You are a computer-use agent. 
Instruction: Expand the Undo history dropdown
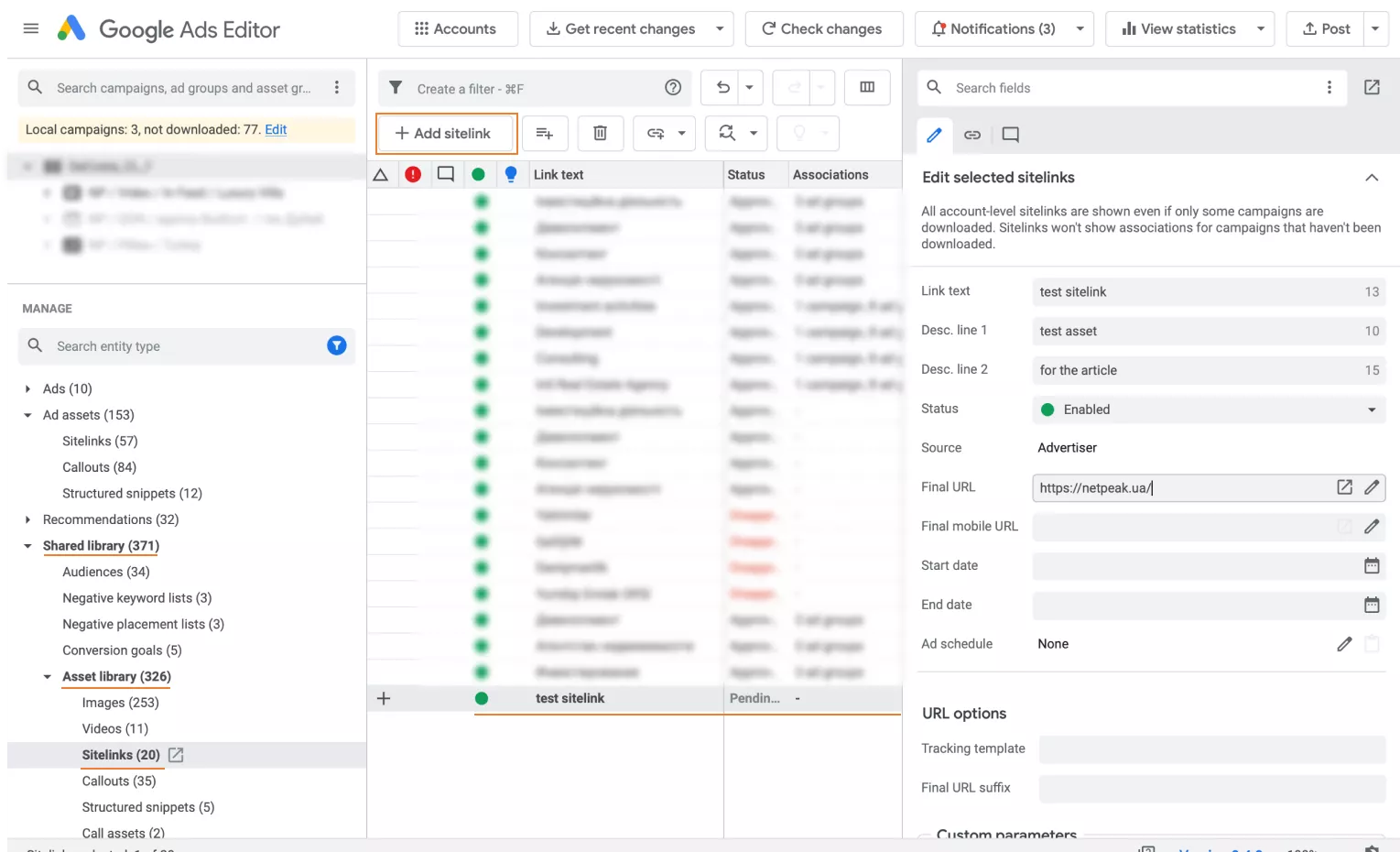point(750,88)
